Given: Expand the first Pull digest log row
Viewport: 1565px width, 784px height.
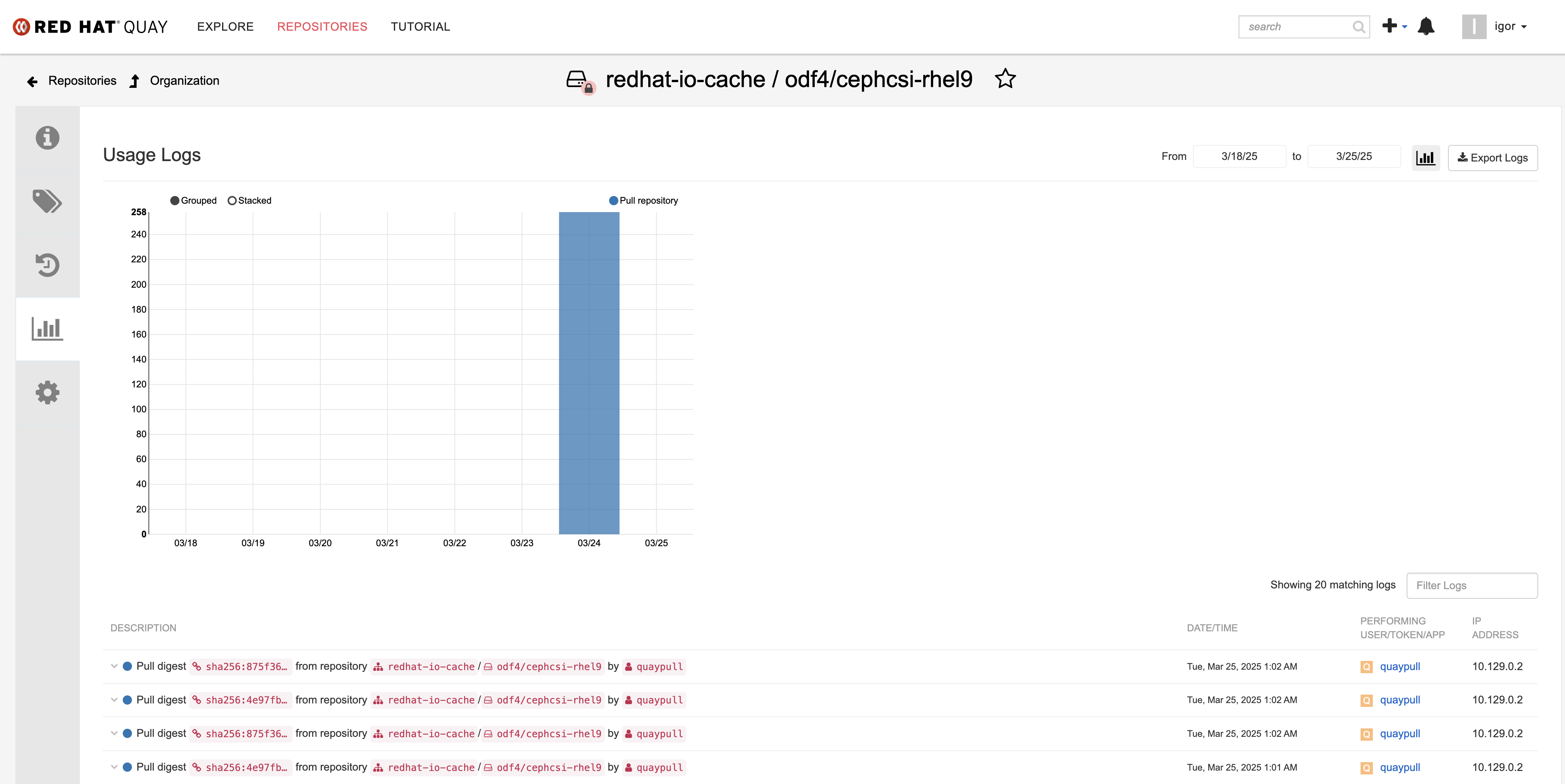Looking at the screenshot, I should point(114,666).
